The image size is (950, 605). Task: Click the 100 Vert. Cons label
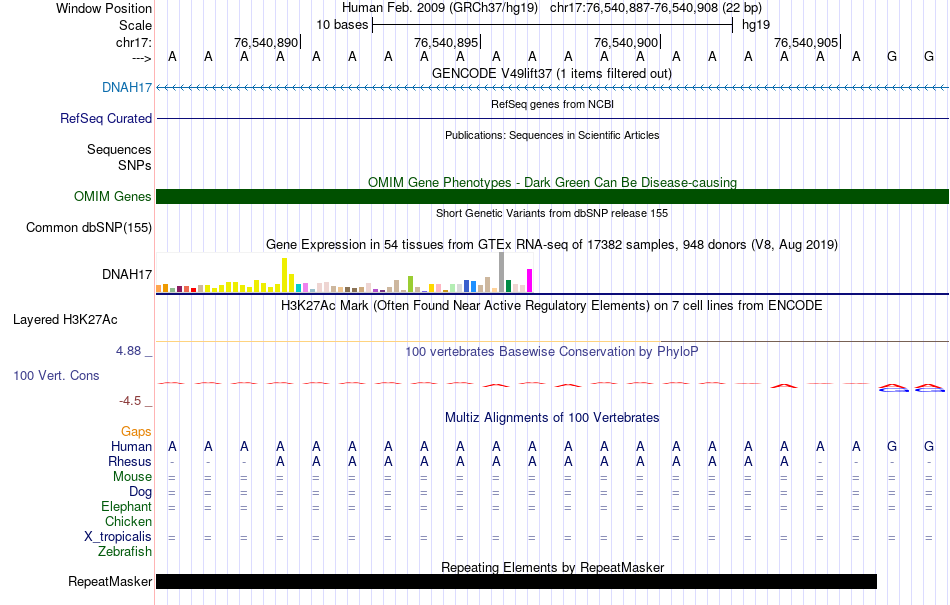pos(56,375)
